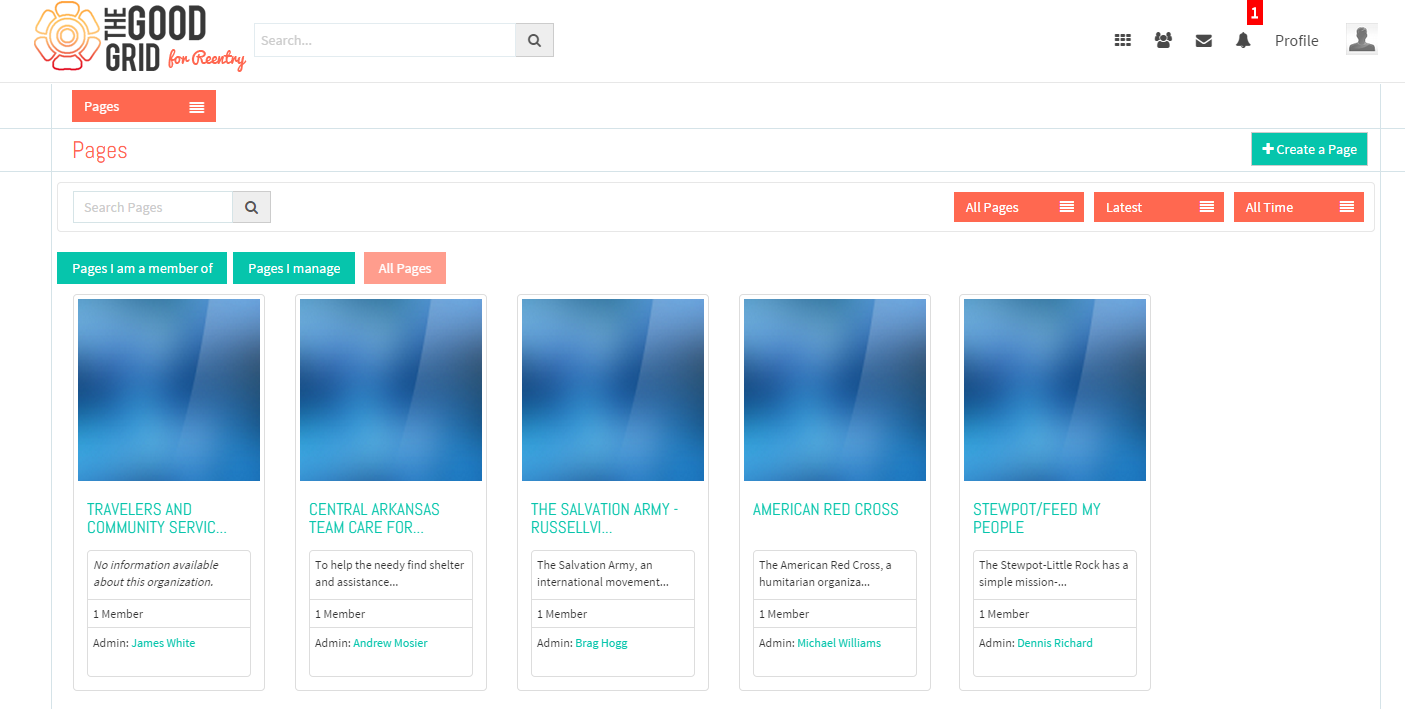Screen dimensions: 1405x709
Task: Click admin link Brag Hogg
Action: coord(601,643)
